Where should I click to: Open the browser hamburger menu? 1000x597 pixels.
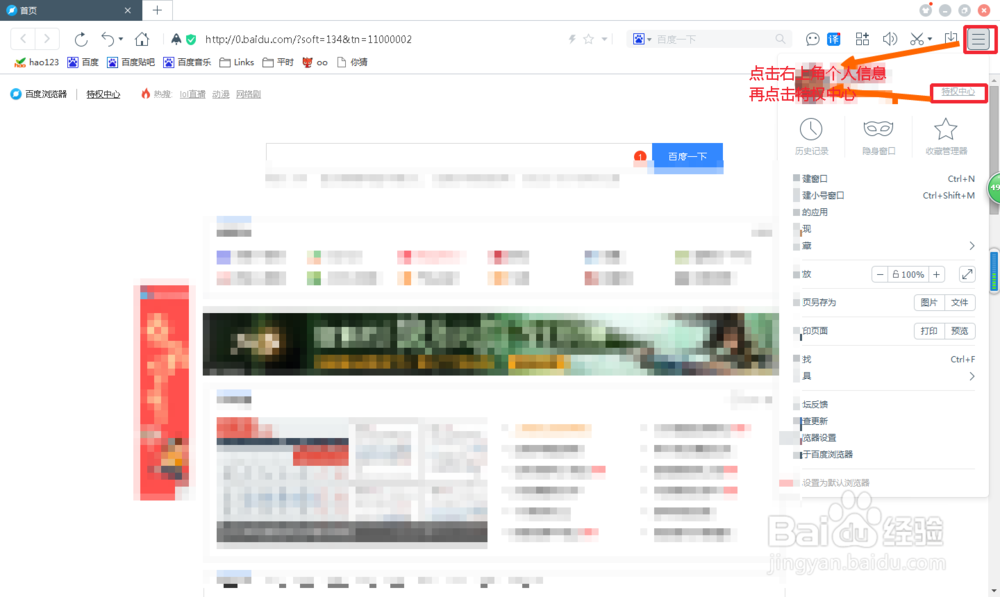pos(978,40)
